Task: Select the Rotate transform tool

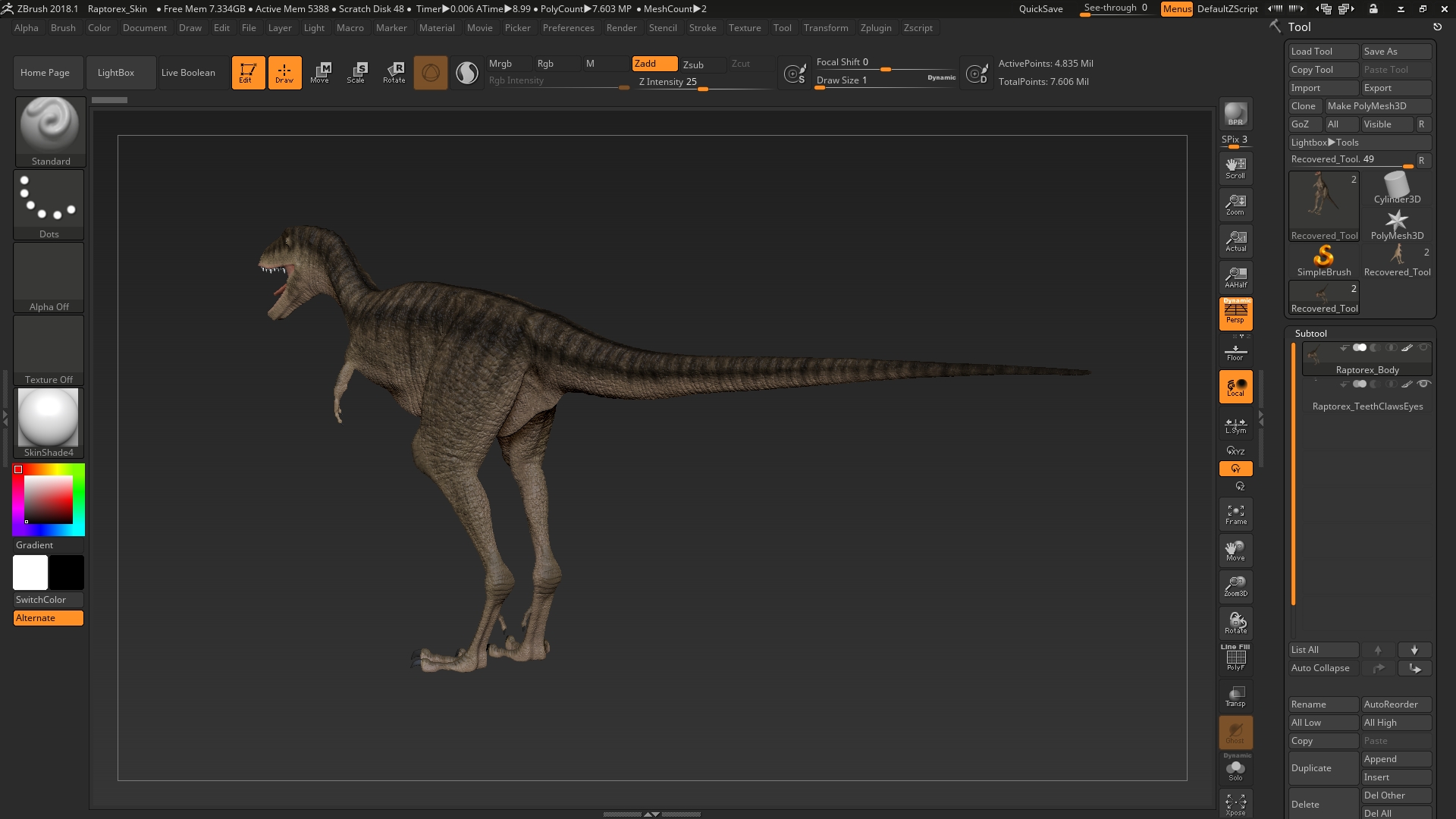Action: pos(394,73)
